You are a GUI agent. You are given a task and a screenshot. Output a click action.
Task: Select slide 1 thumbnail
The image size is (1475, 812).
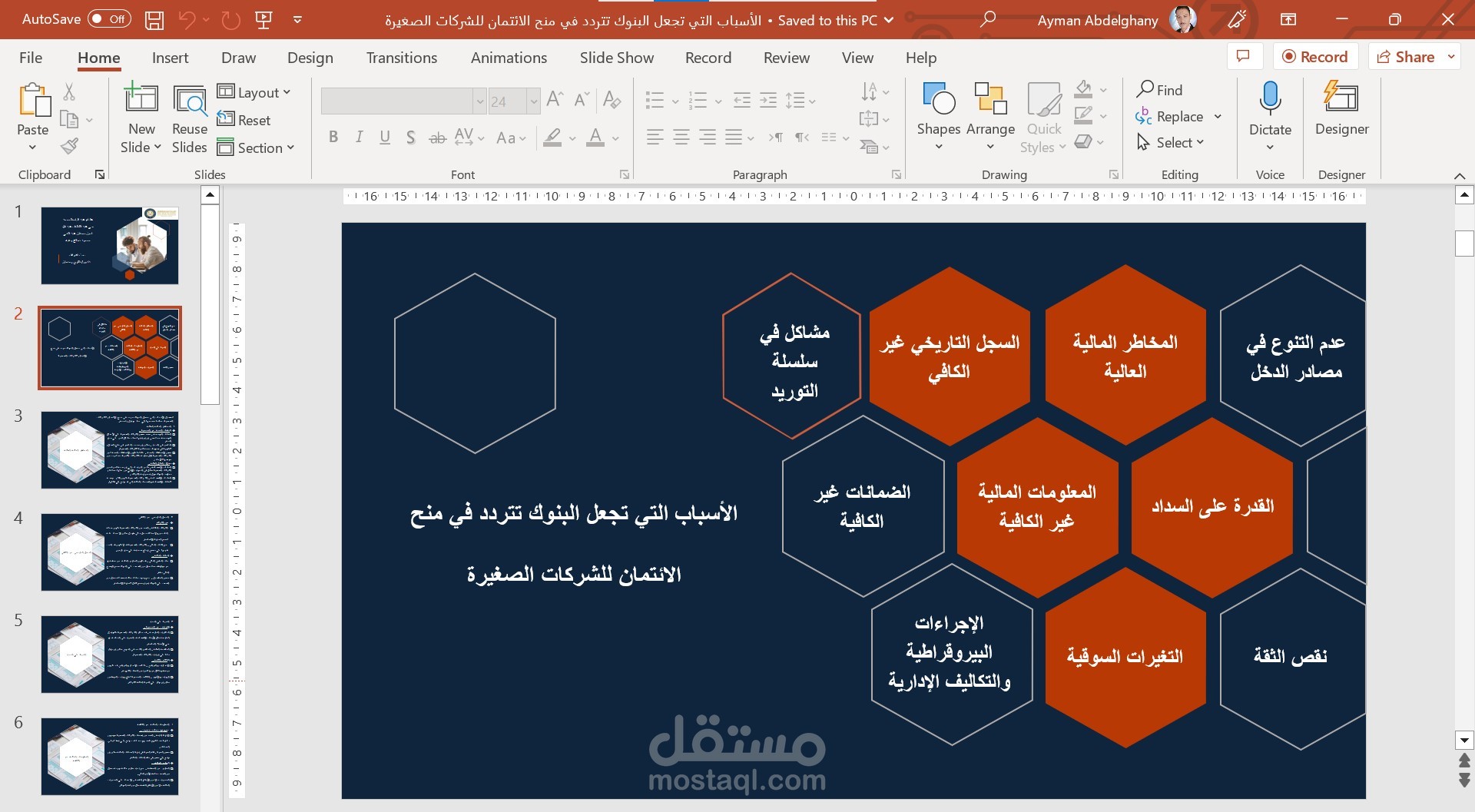[x=110, y=246]
